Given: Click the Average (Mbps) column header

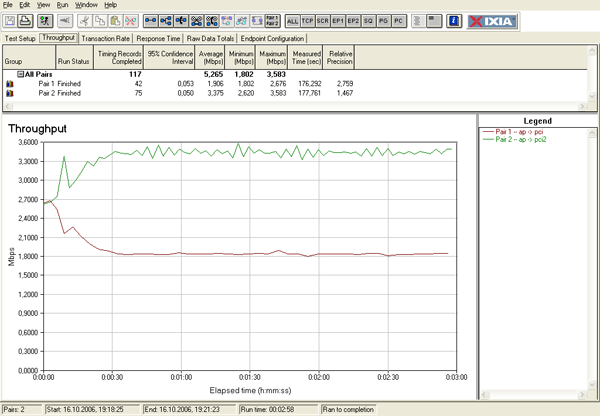Looking at the screenshot, I should coord(210,57).
